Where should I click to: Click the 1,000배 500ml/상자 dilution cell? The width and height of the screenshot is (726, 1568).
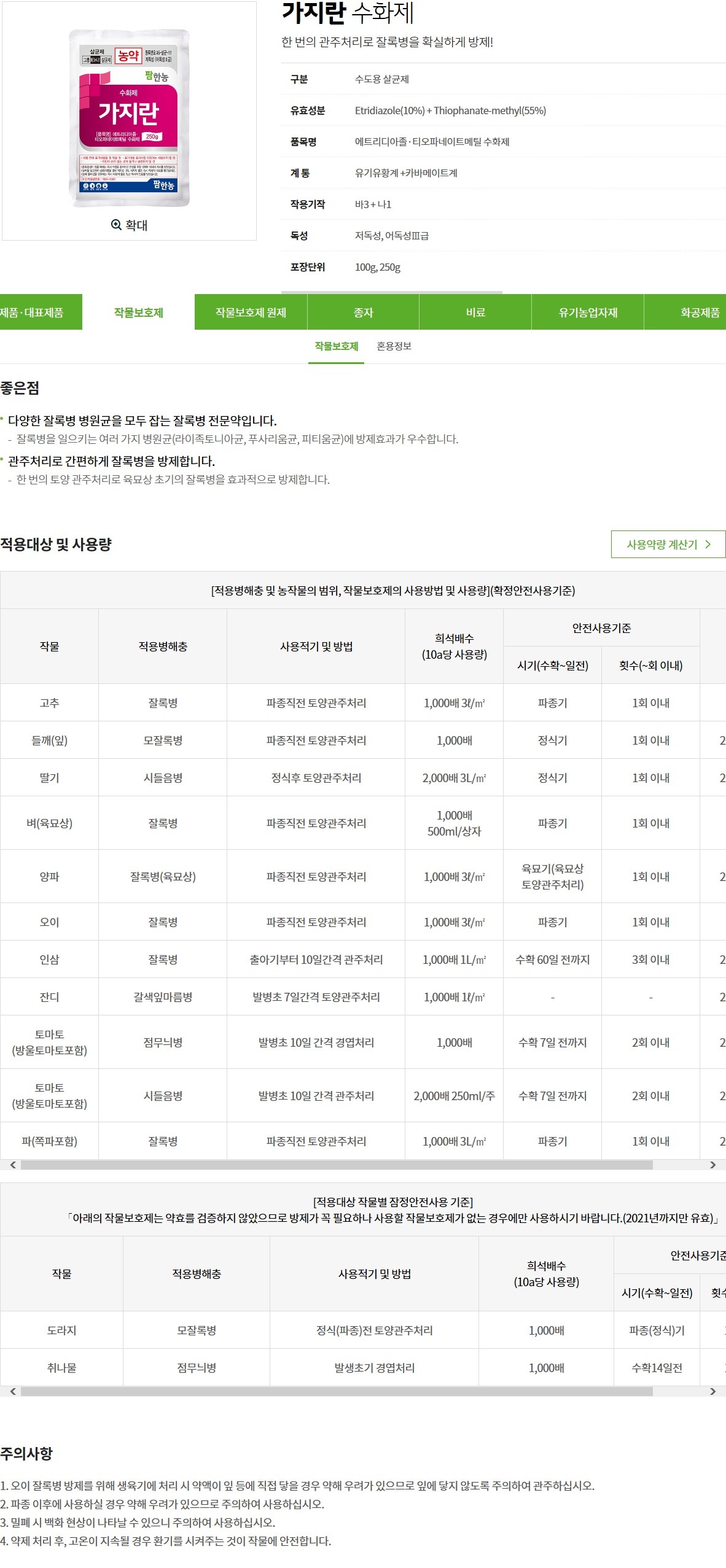pos(454,823)
